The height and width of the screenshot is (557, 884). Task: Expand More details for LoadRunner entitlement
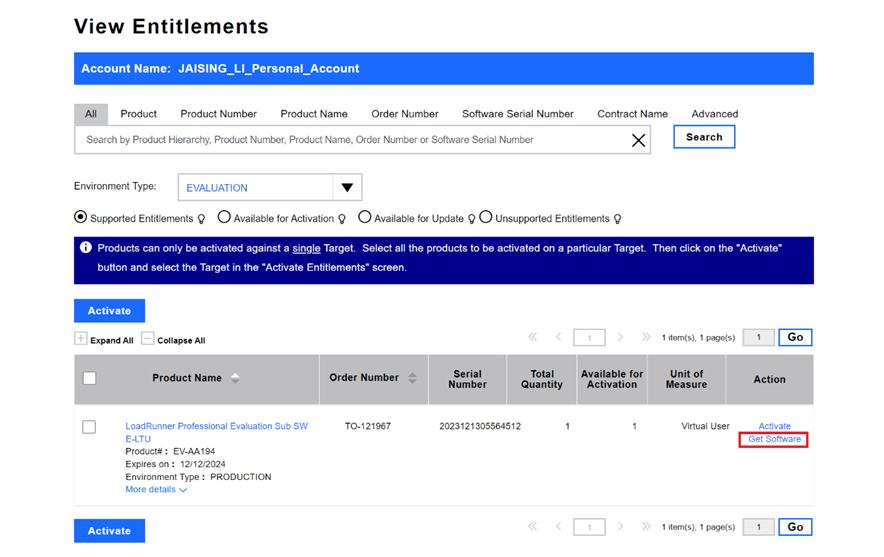point(156,489)
